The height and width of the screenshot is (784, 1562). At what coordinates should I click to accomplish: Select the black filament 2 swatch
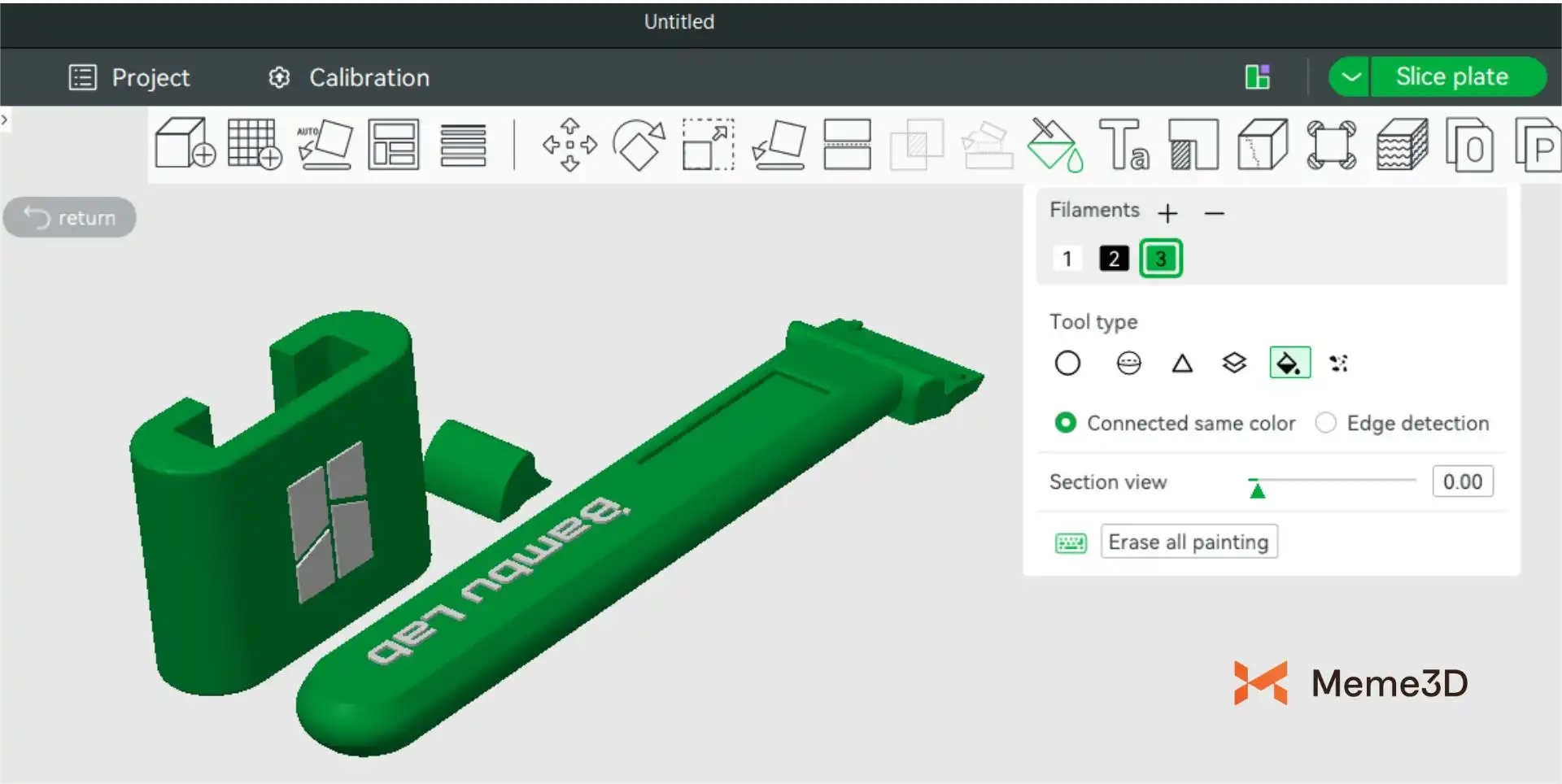pos(1114,259)
